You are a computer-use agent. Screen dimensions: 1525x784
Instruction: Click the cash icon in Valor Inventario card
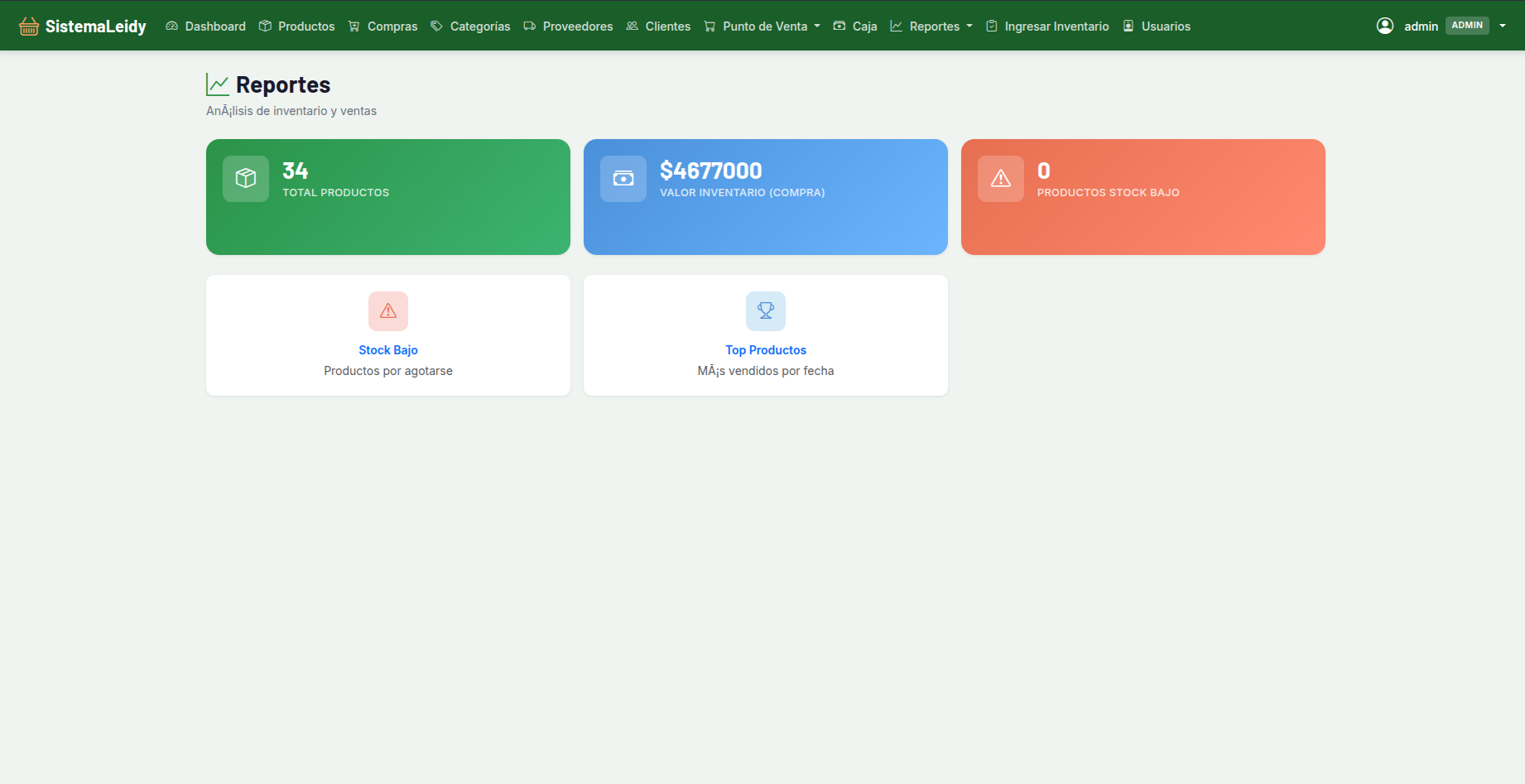[623, 179]
